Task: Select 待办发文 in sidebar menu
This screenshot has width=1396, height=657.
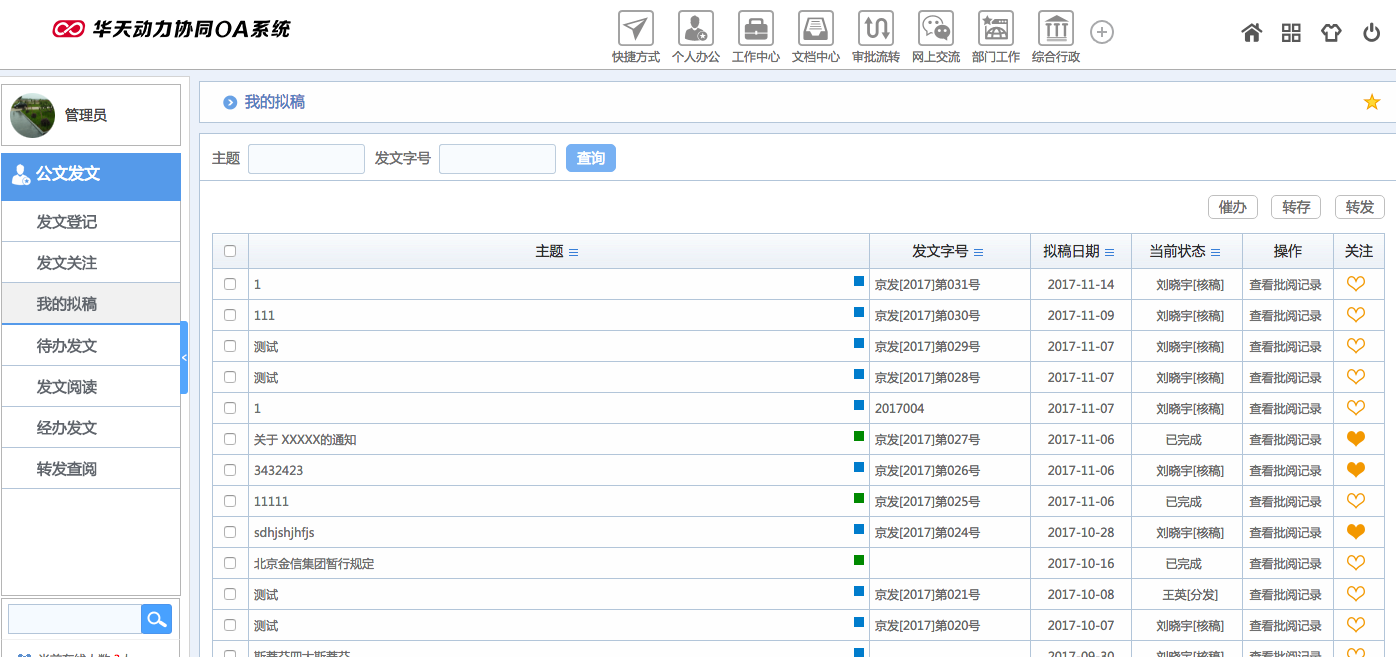Action: (67, 346)
